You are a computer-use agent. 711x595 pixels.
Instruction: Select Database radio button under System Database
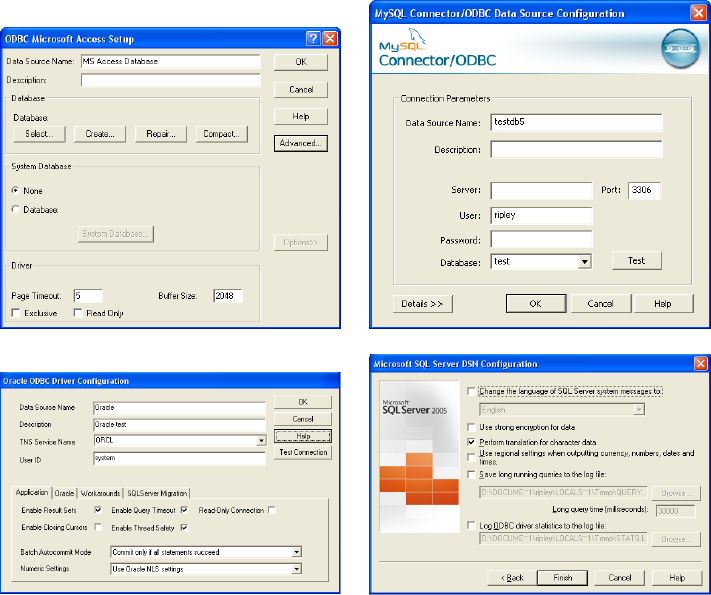[x=16, y=210]
